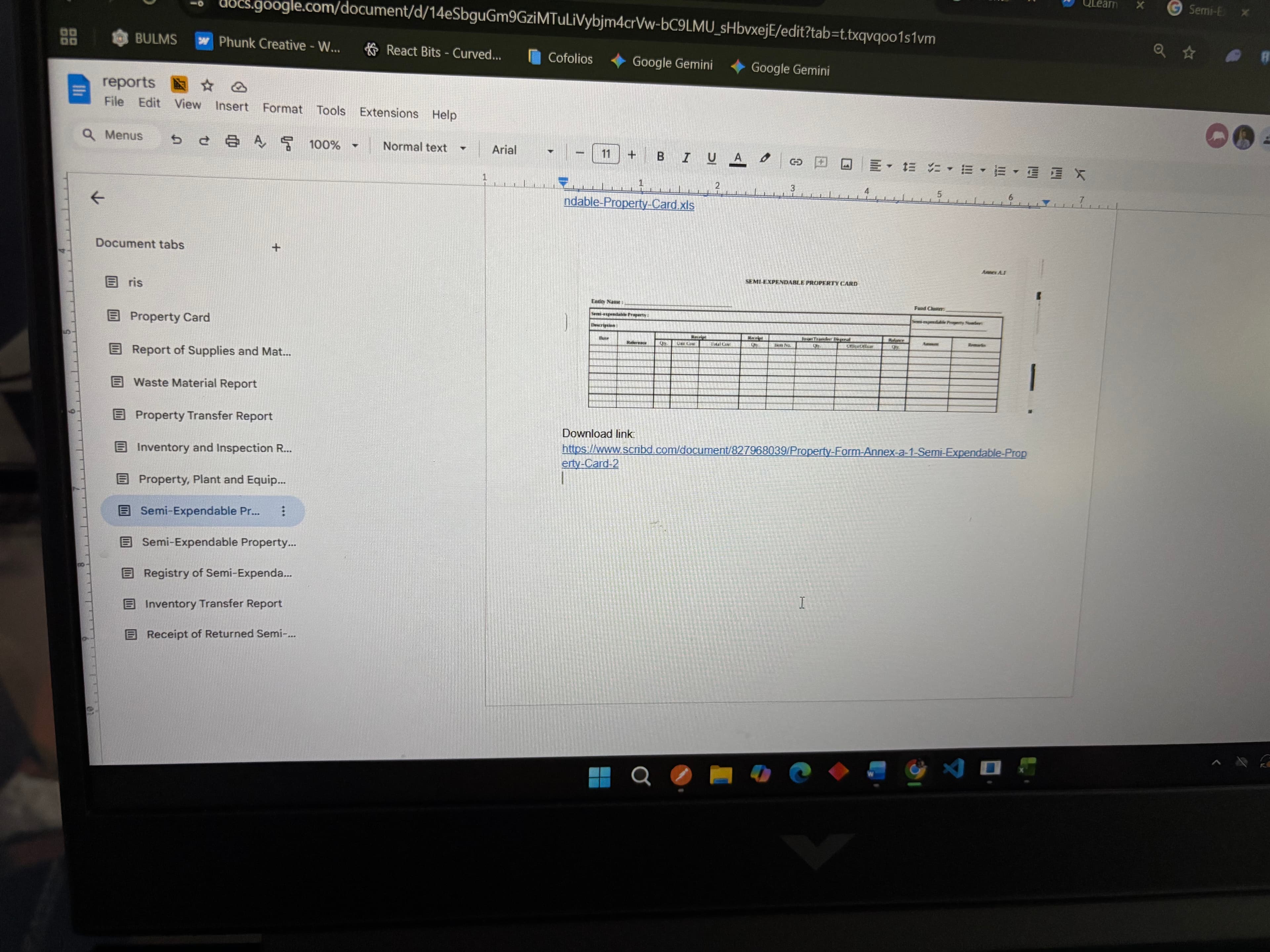Open line and paragraph spacing
The width and height of the screenshot is (1270, 952).
point(908,167)
